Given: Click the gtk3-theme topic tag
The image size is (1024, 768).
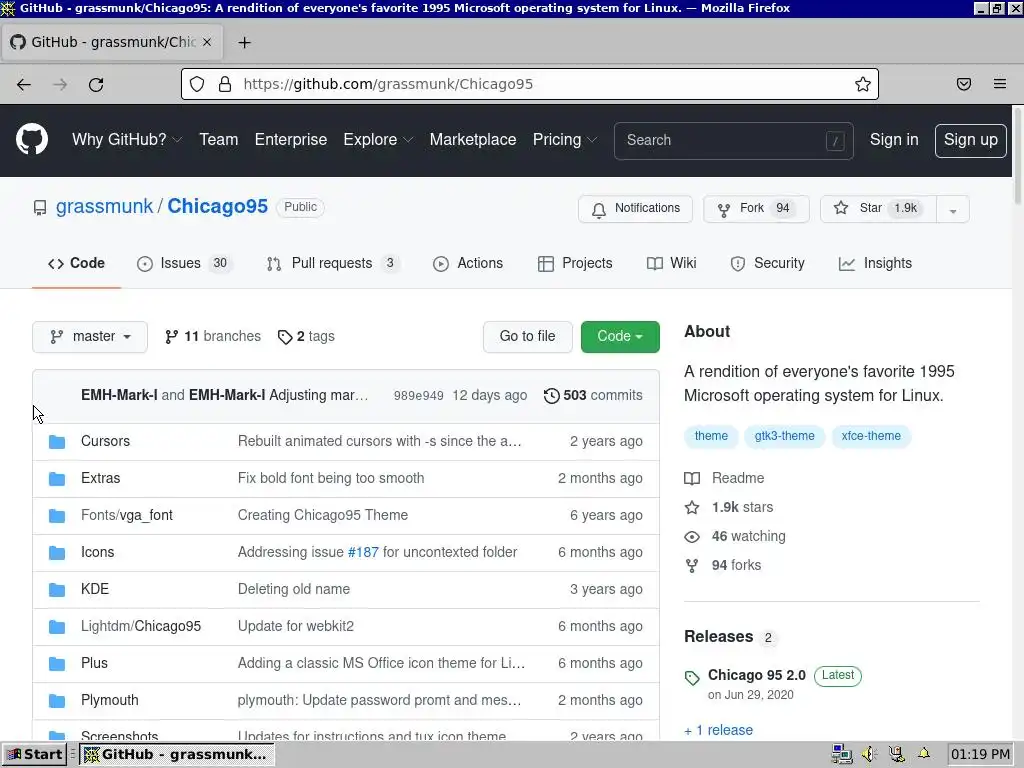Looking at the screenshot, I should [x=784, y=436].
